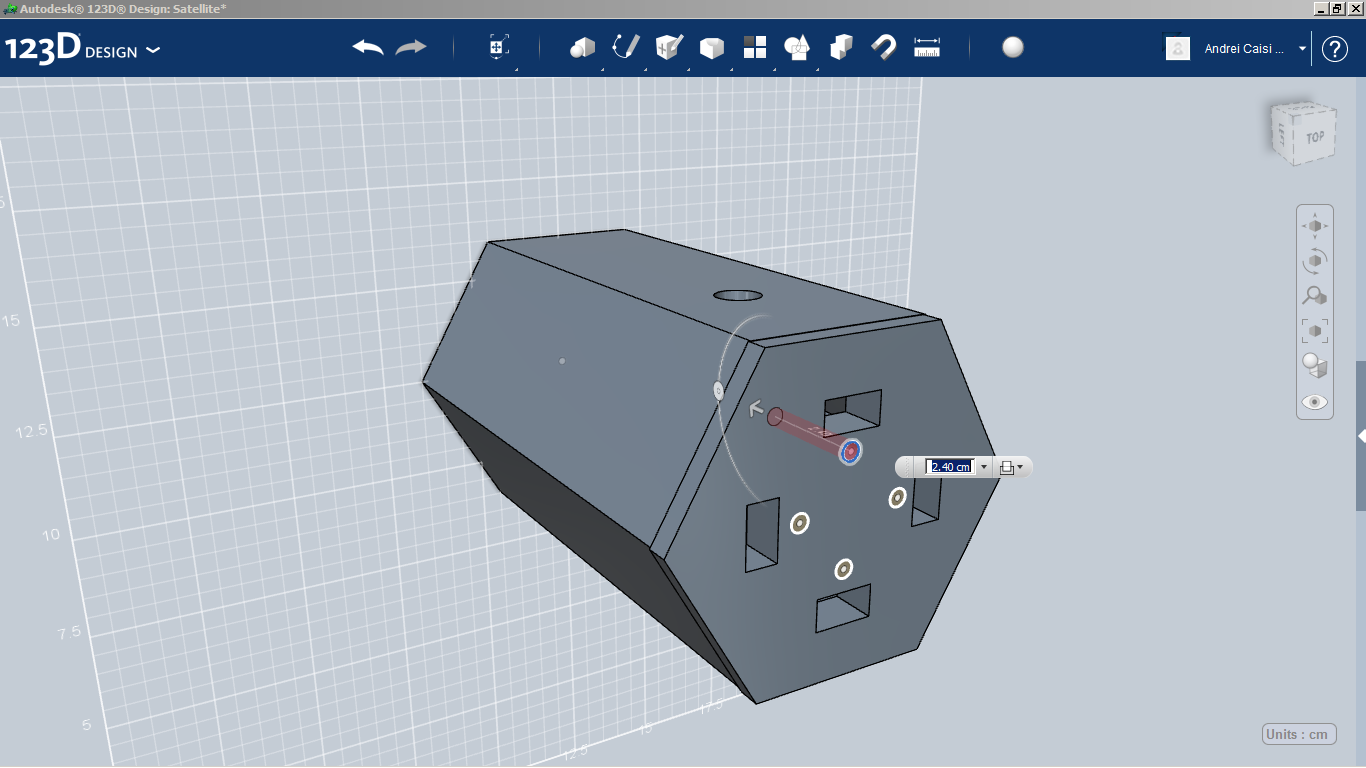Select the Zoom magnifier tool
The height and width of the screenshot is (768, 1366).
pos(1315,296)
